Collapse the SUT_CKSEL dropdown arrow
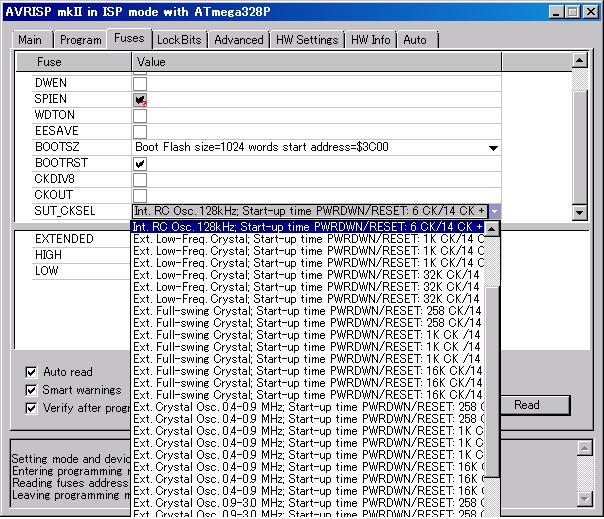Image resolution: width=604 pixels, height=519 pixels. point(494,211)
